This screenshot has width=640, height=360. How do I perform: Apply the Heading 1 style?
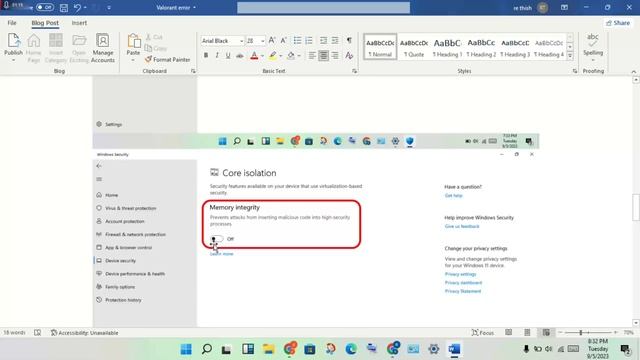pos(447,47)
